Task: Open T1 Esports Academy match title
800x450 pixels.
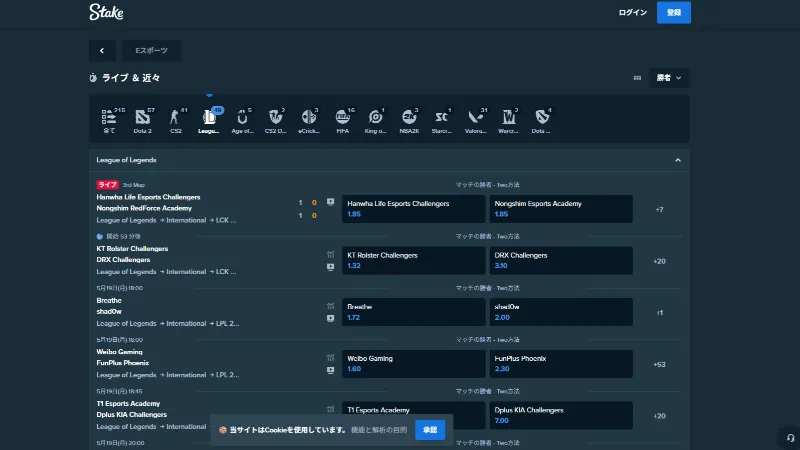Action: (128, 403)
